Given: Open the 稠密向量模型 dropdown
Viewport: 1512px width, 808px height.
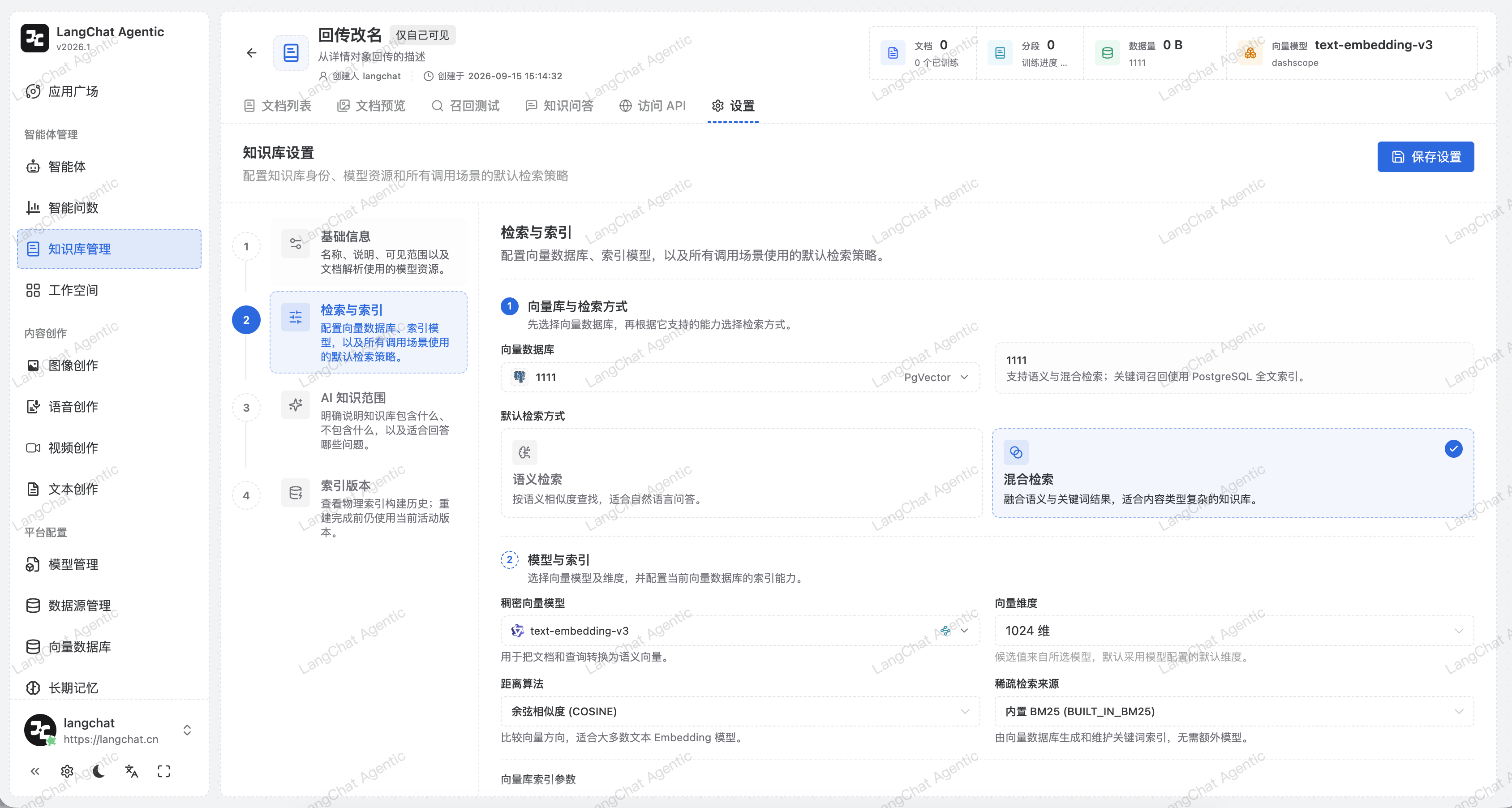Looking at the screenshot, I should (740, 631).
